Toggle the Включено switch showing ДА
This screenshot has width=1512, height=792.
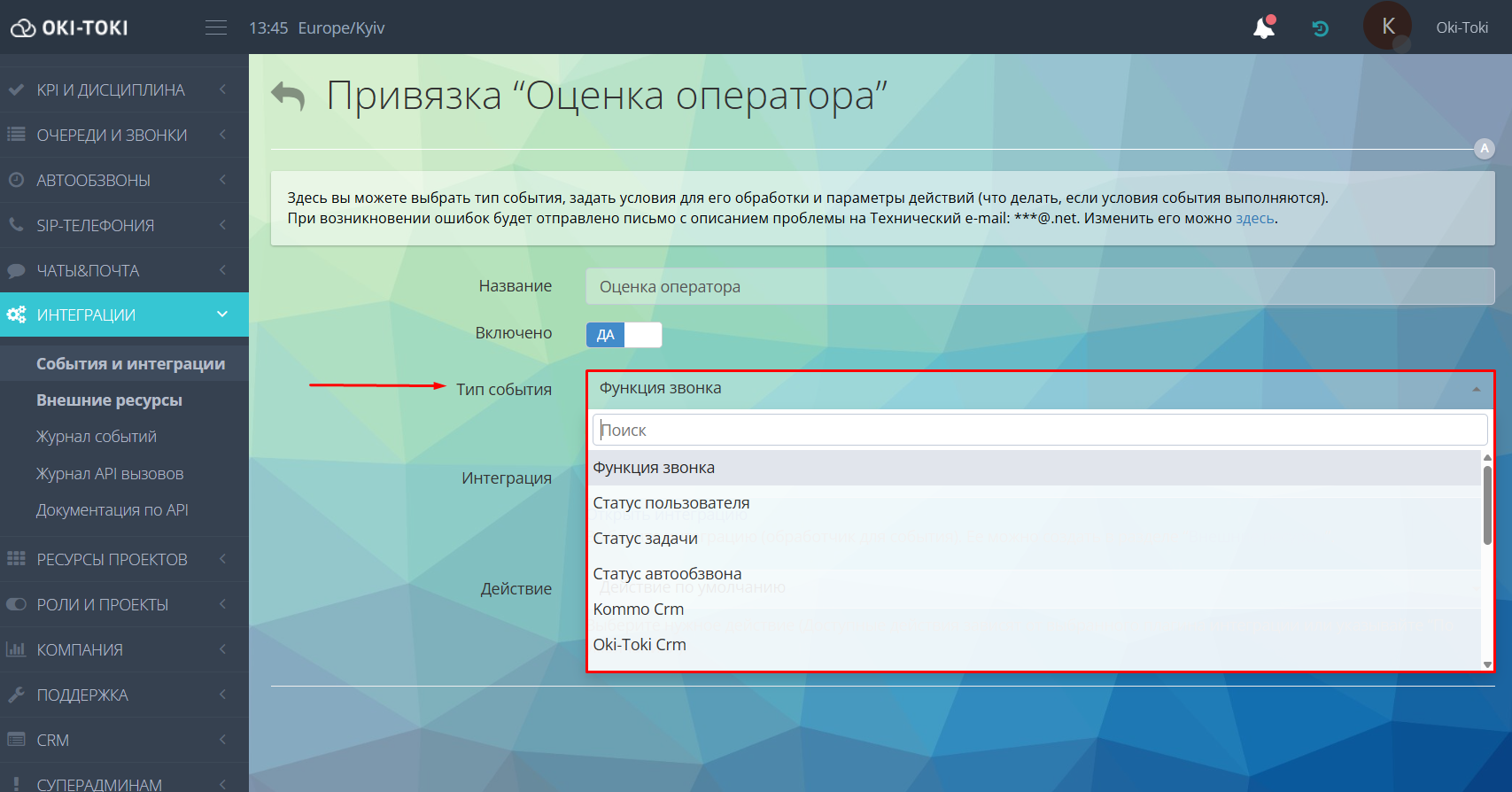[624, 335]
